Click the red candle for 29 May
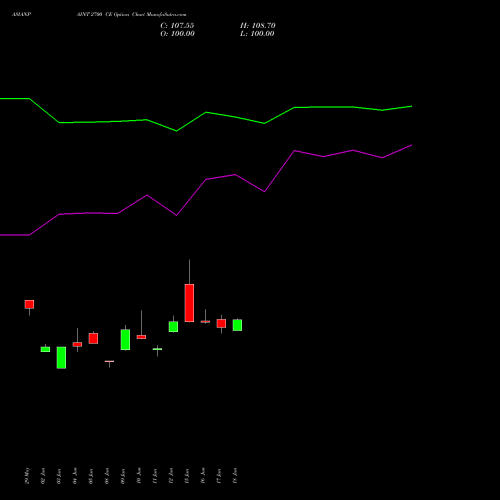This screenshot has width=500, height=500. pyautogui.click(x=29, y=304)
